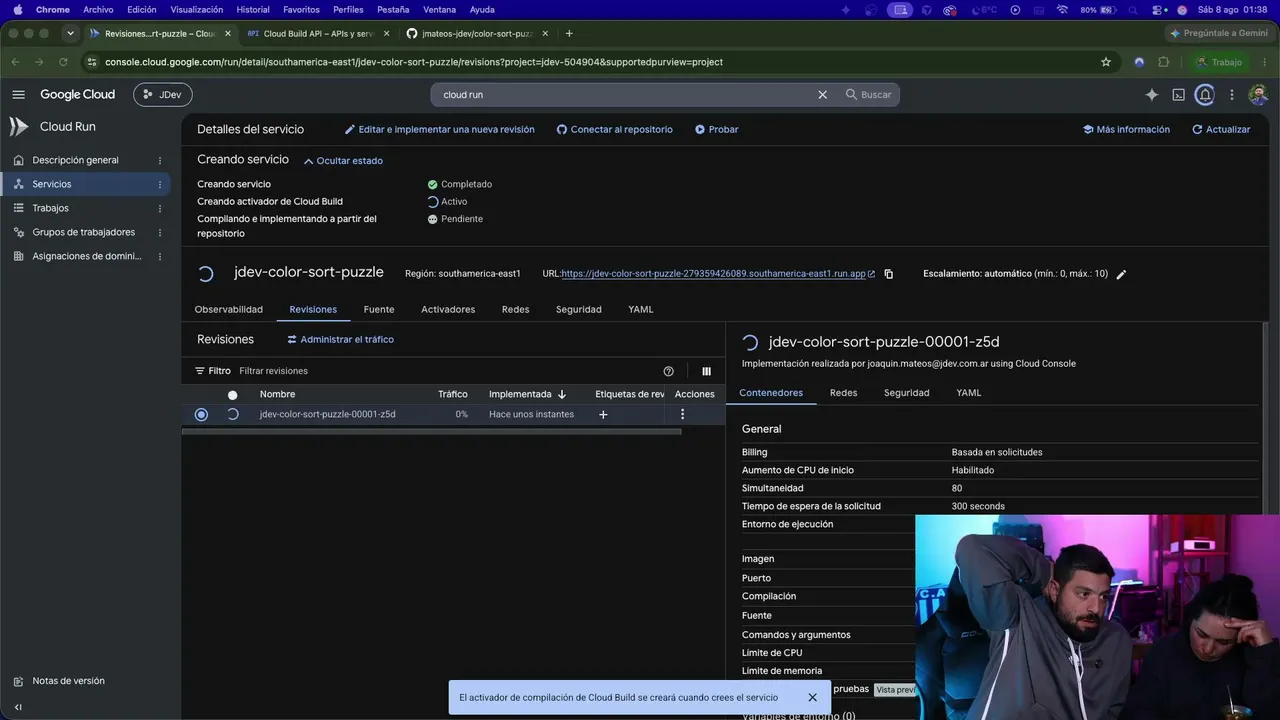The image size is (1280, 720).
Task: Open the console settings three-dot menu
Action: tap(1232, 95)
